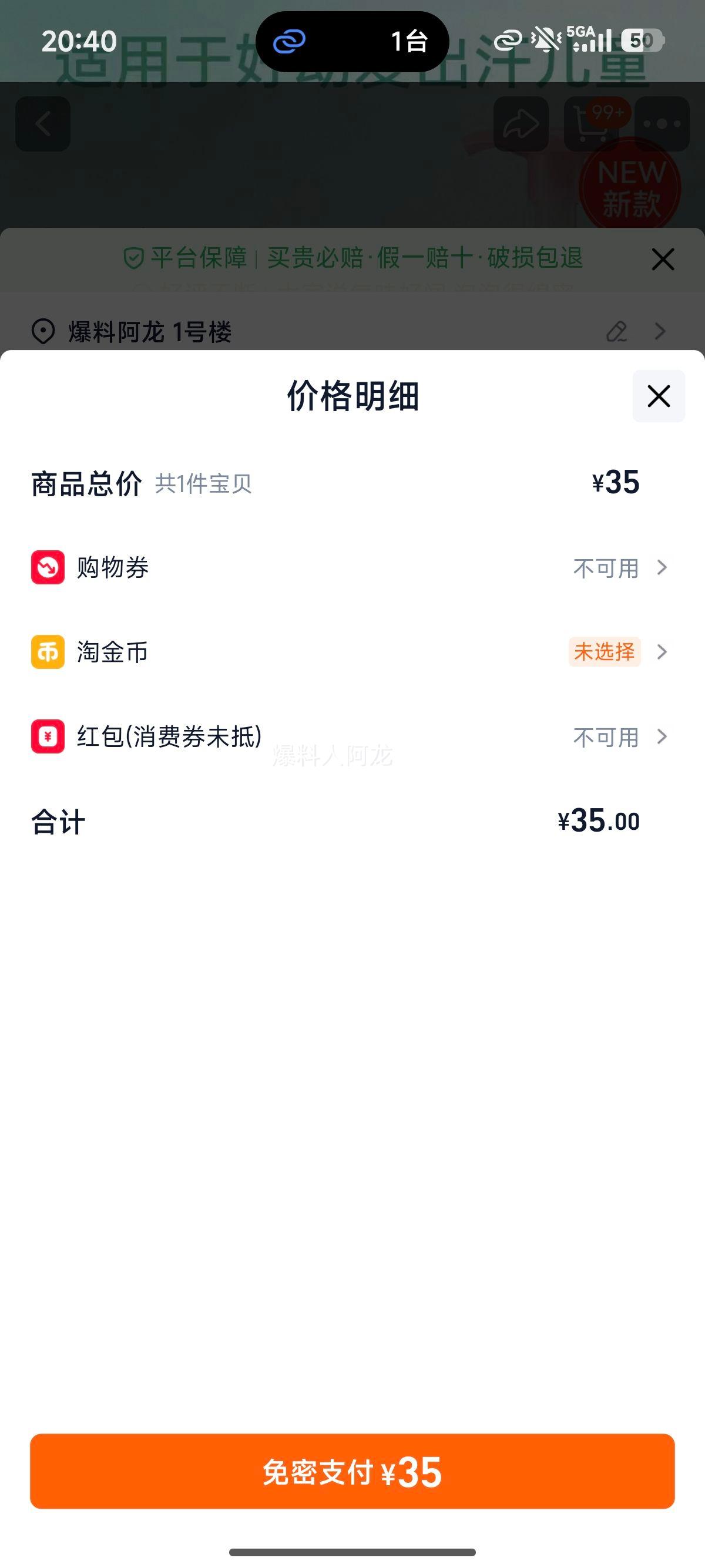Screen dimensions: 705x1568
Task: Tap the yellow 淘金币 coin icon
Action: click(48, 652)
